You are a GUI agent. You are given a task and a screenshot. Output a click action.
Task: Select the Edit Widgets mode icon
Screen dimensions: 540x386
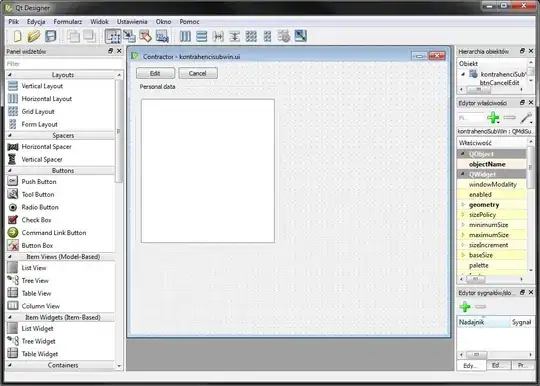[x=113, y=36]
